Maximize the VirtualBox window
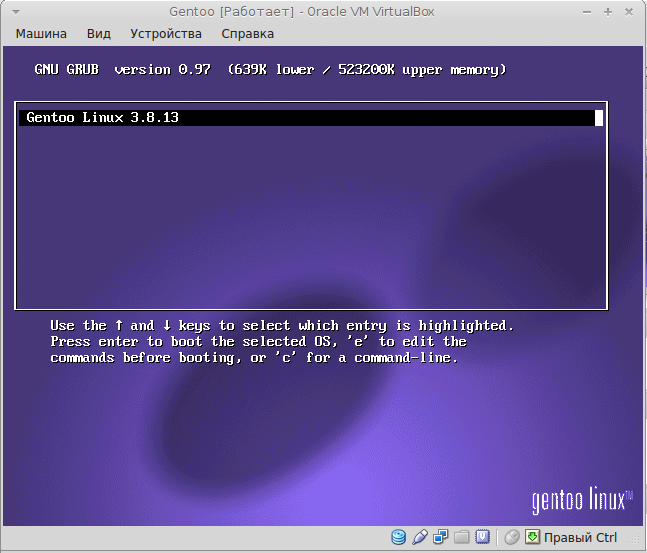The image size is (647, 553). click(x=608, y=12)
